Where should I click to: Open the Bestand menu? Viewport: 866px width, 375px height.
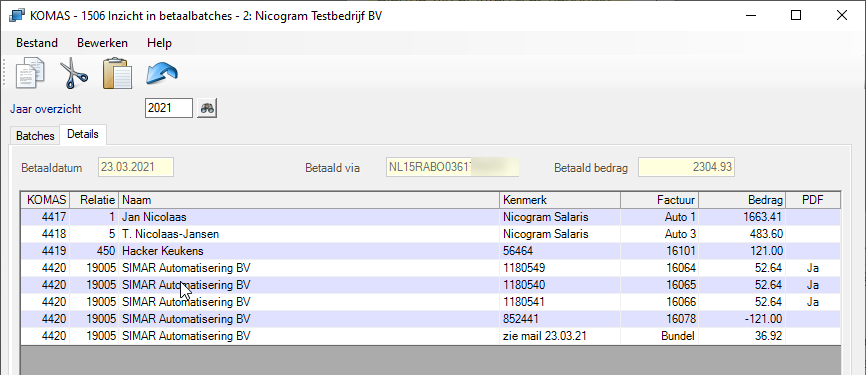tap(36, 43)
